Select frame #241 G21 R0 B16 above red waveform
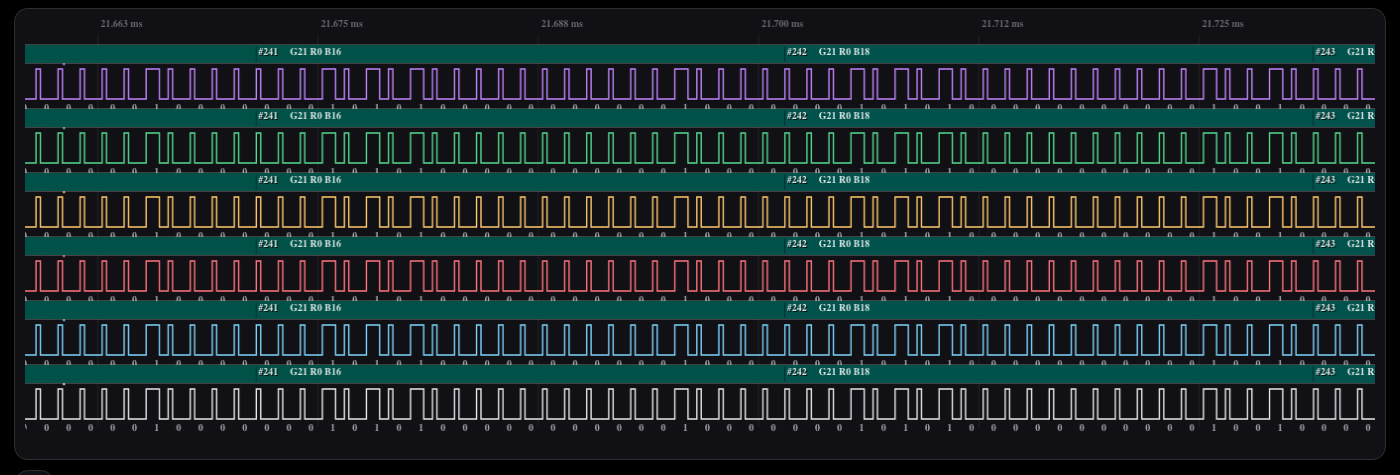1400x475 pixels. point(520,244)
